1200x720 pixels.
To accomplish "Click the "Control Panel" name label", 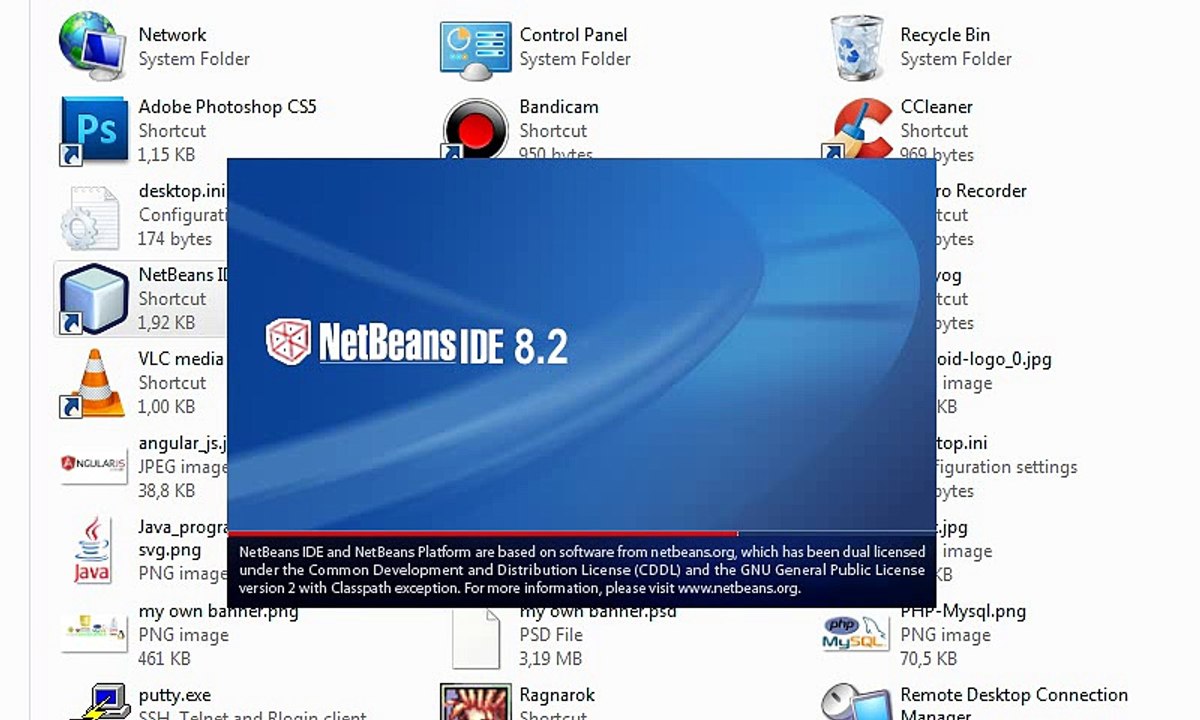I will 575,35.
